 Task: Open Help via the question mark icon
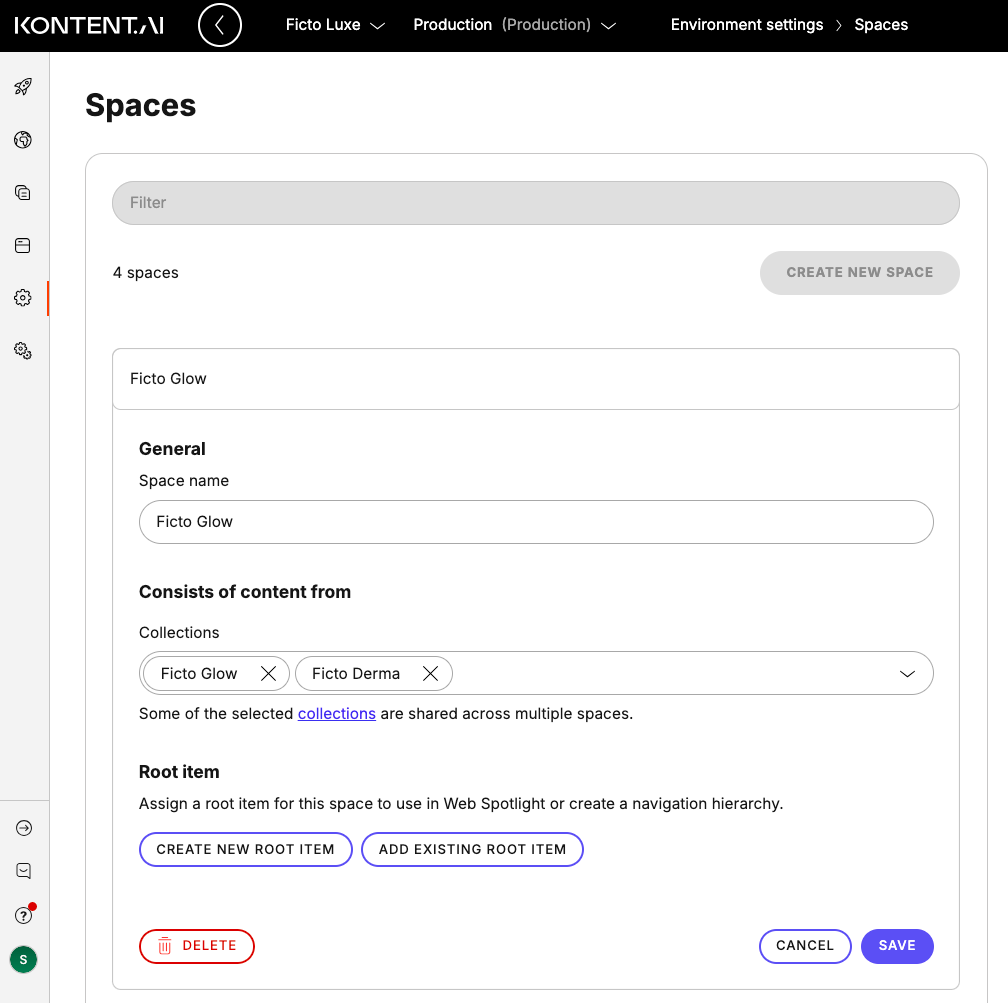pyautogui.click(x=23, y=914)
